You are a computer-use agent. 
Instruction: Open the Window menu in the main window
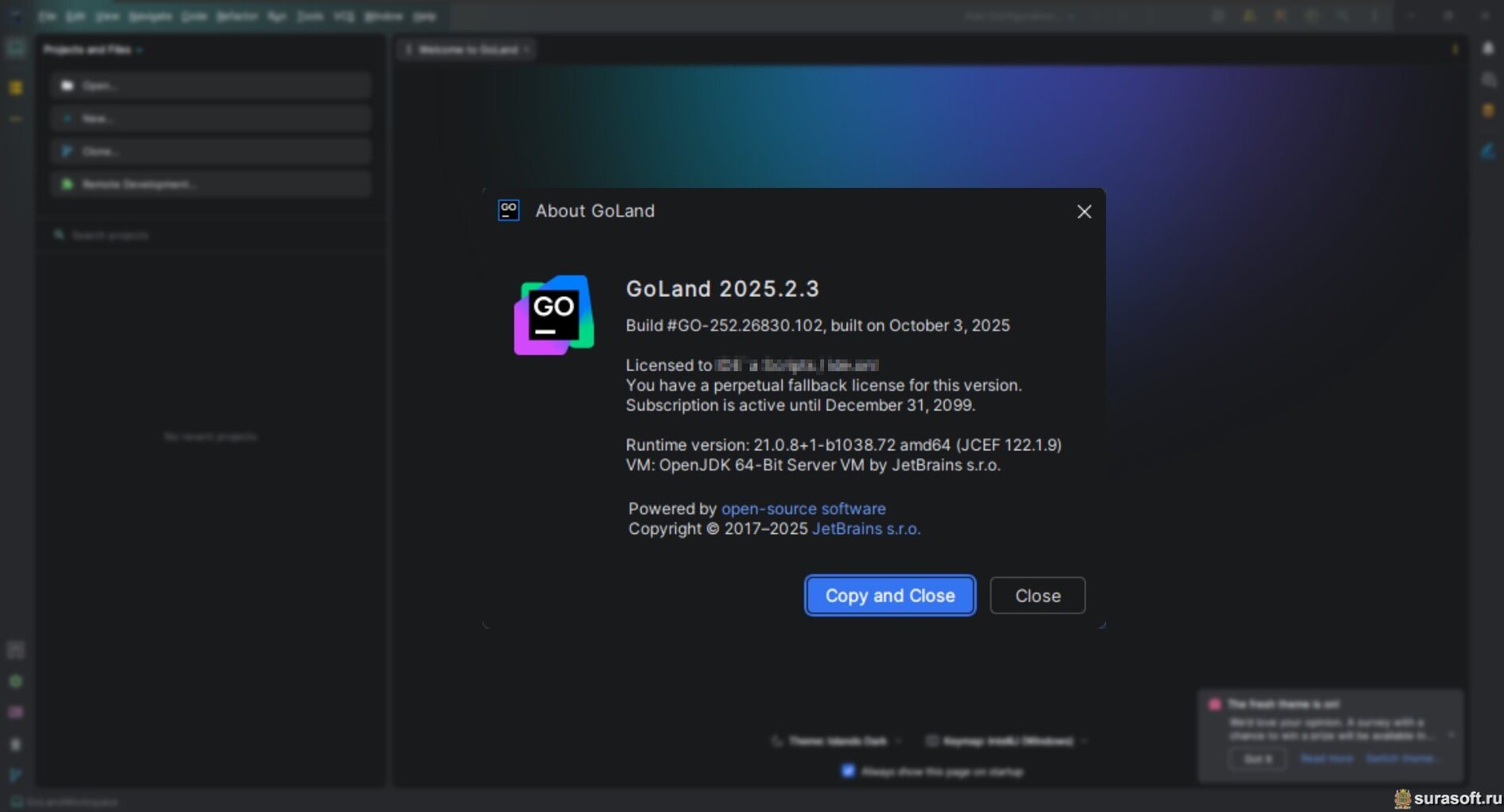pos(383,16)
